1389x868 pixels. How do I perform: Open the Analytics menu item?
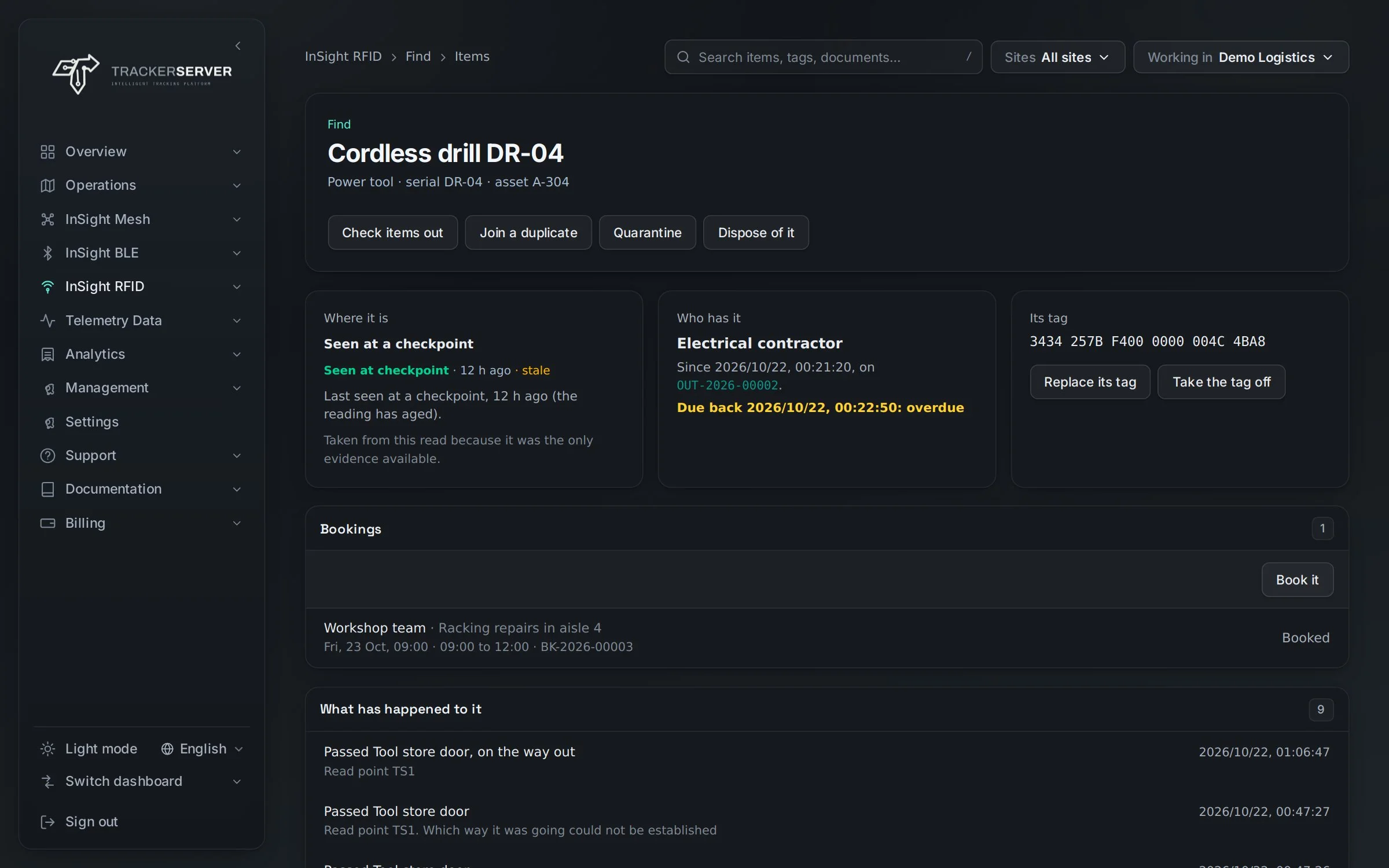point(141,354)
